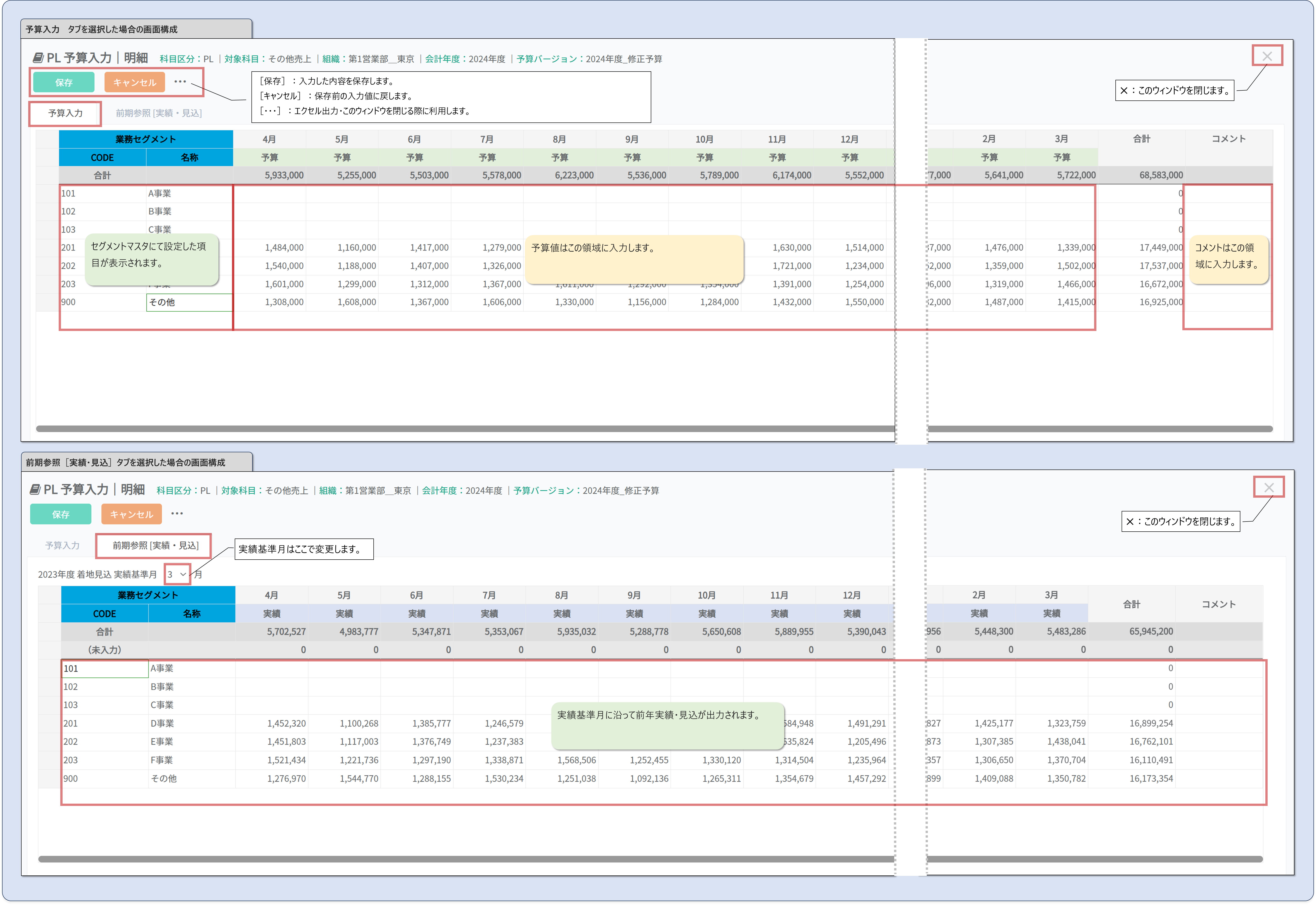Click the top table's horizontal scrollbar

click(x=453, y=429)
